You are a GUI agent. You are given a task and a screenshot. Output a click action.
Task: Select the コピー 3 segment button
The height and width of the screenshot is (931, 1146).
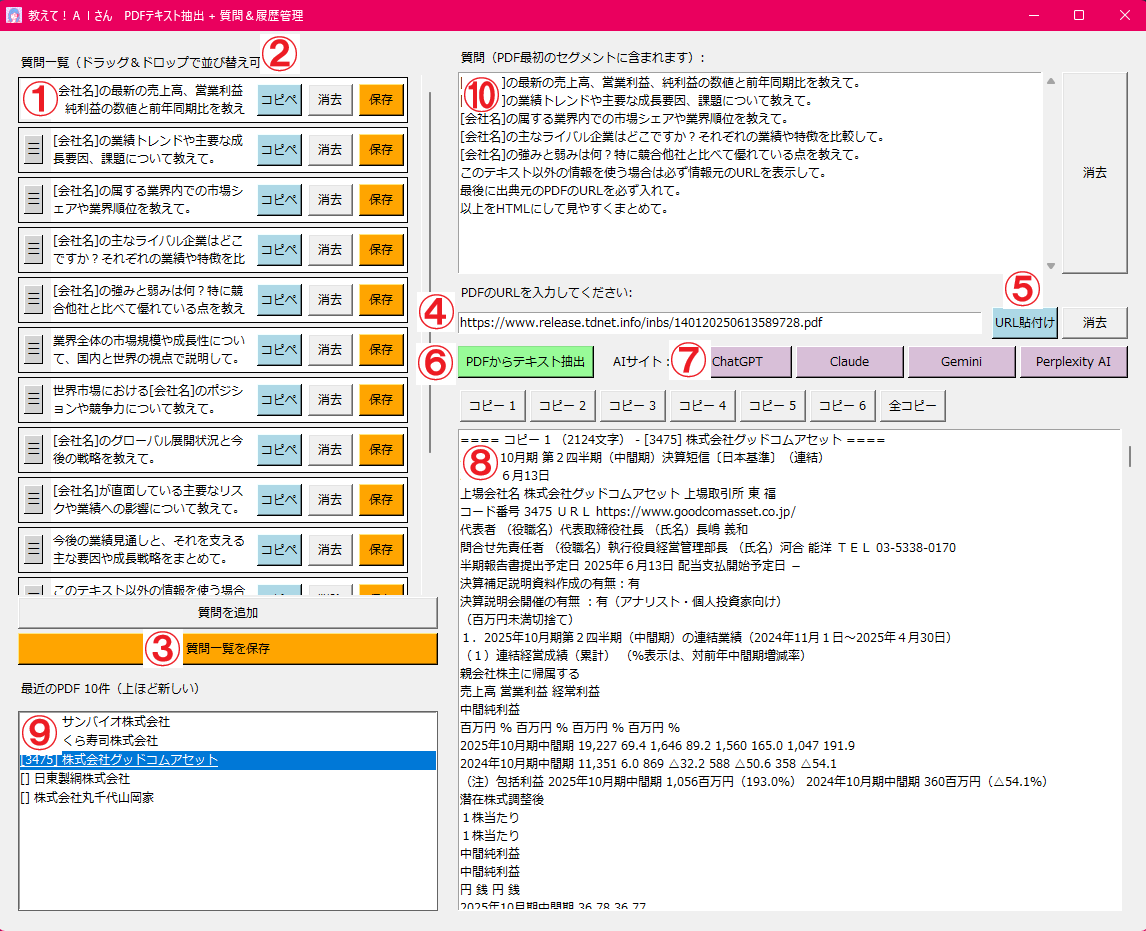pyautogui.click(x=632, y=406)
